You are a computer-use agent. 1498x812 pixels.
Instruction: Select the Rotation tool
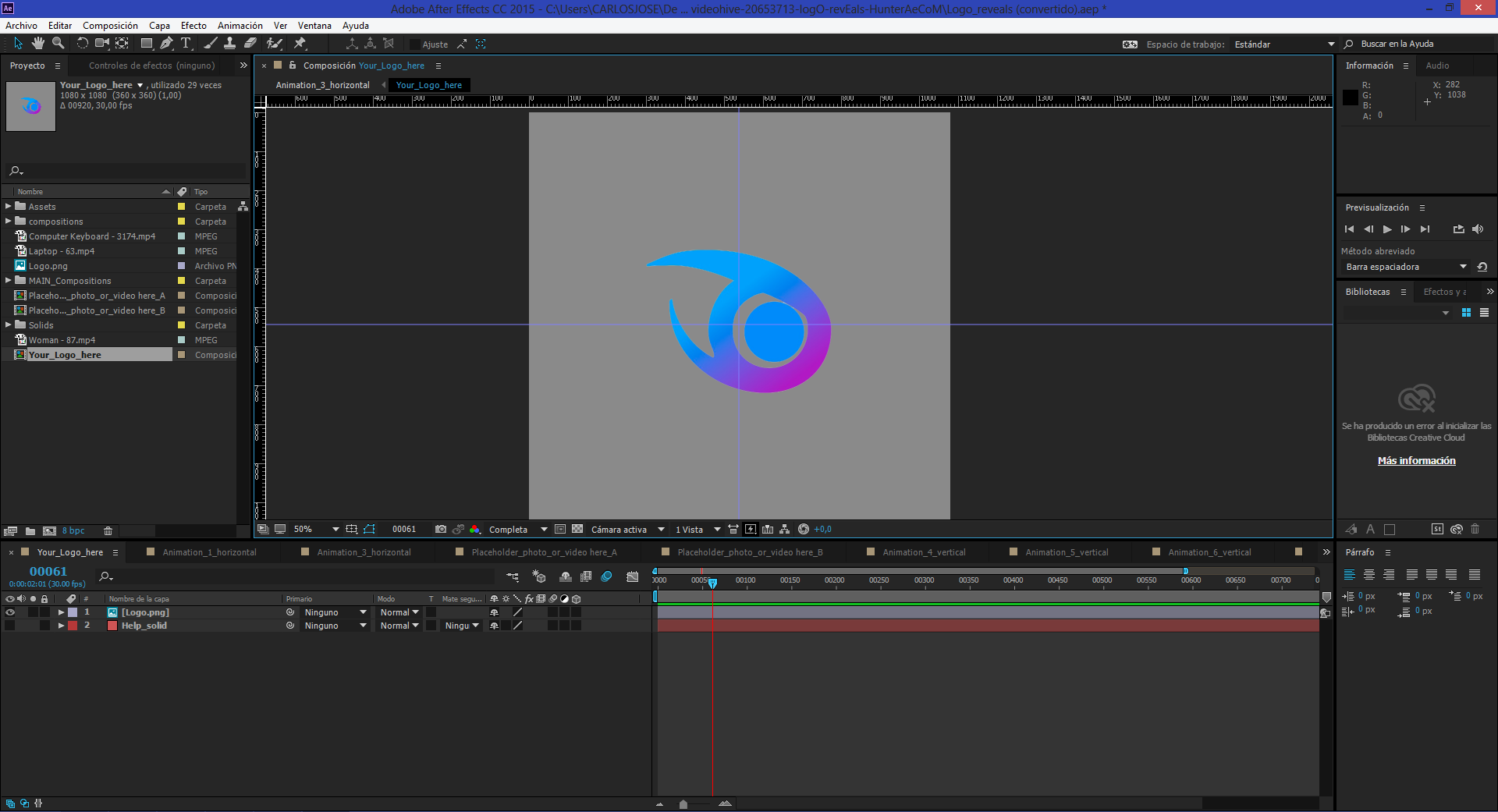point(82,44)
